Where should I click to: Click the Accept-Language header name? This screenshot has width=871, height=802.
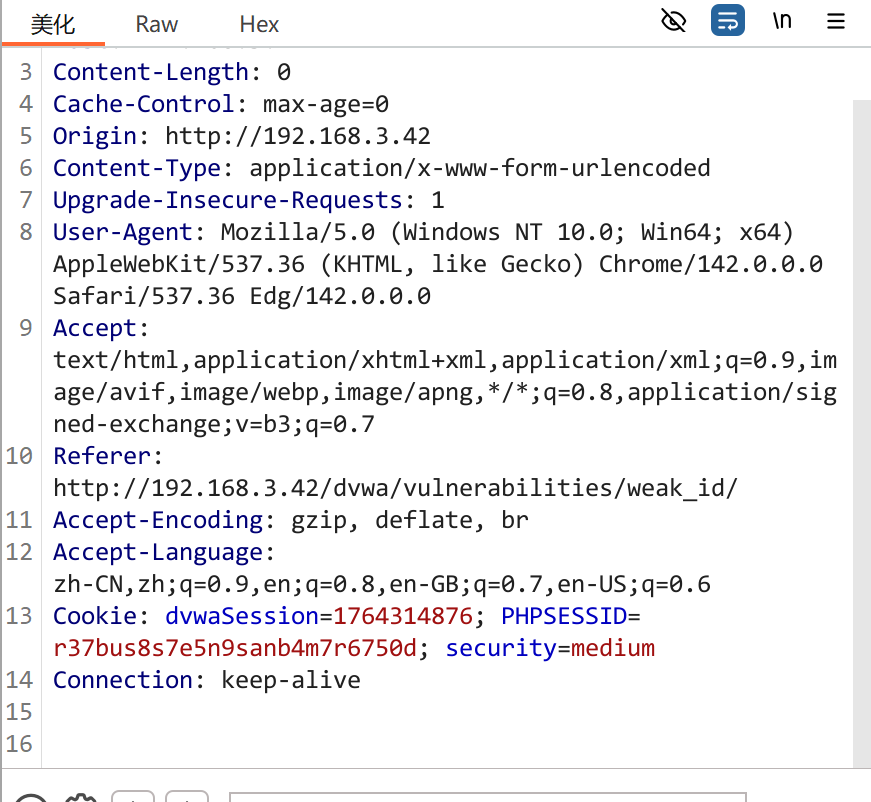(158, 552)
